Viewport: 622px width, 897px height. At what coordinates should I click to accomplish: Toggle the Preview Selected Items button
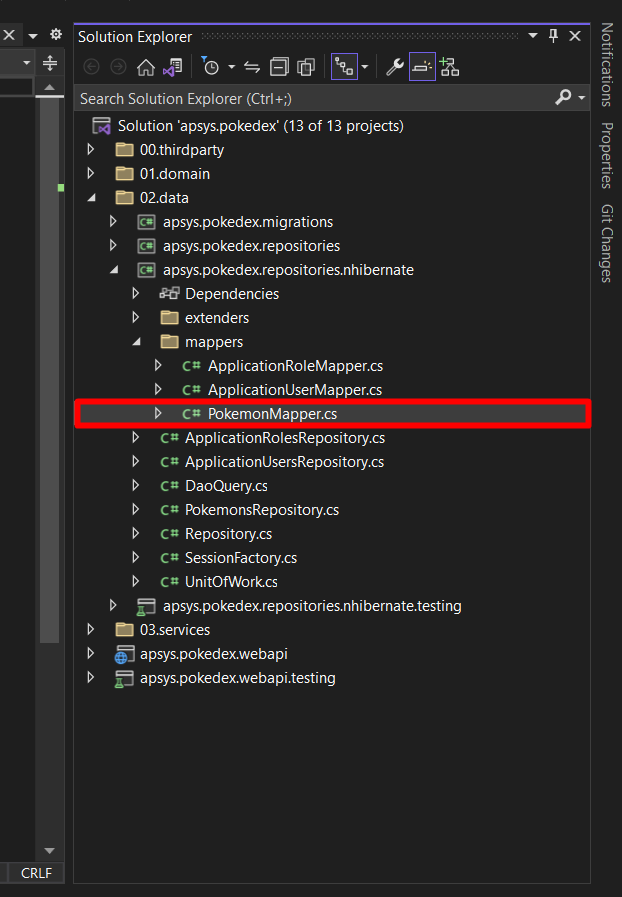(422, 67)
